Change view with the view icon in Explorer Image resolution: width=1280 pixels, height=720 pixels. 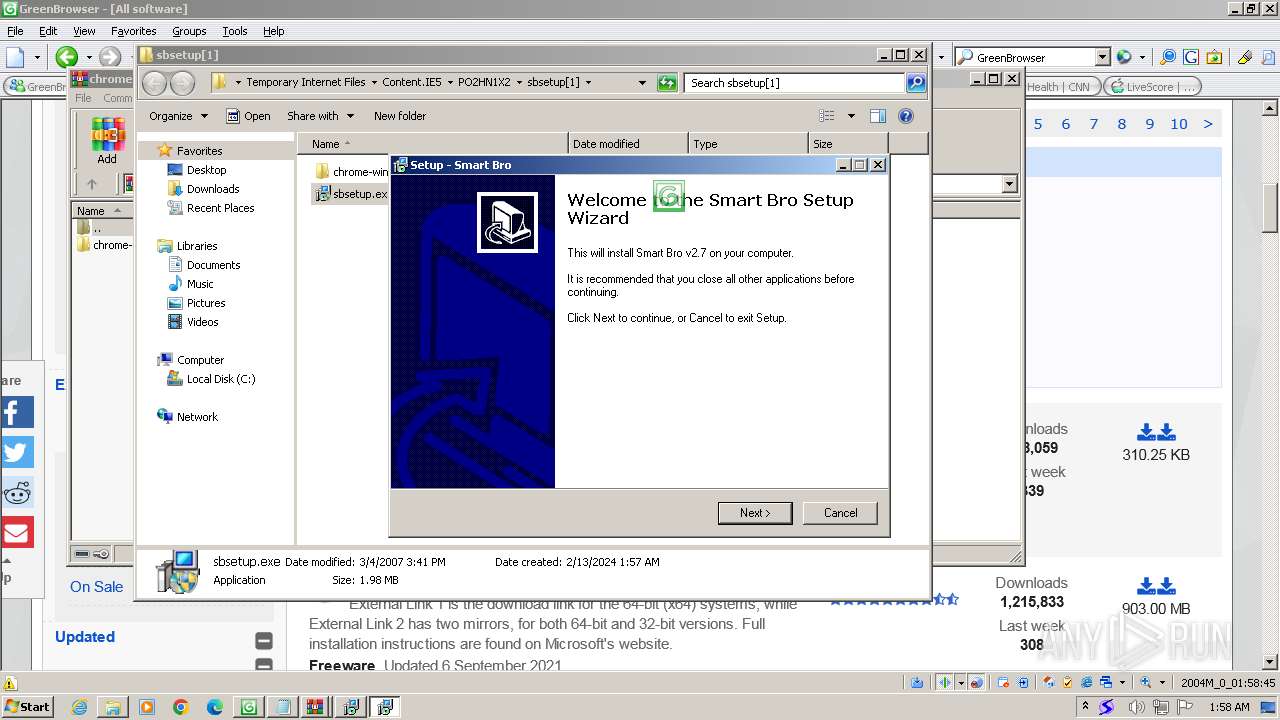[x=827, y=116]
